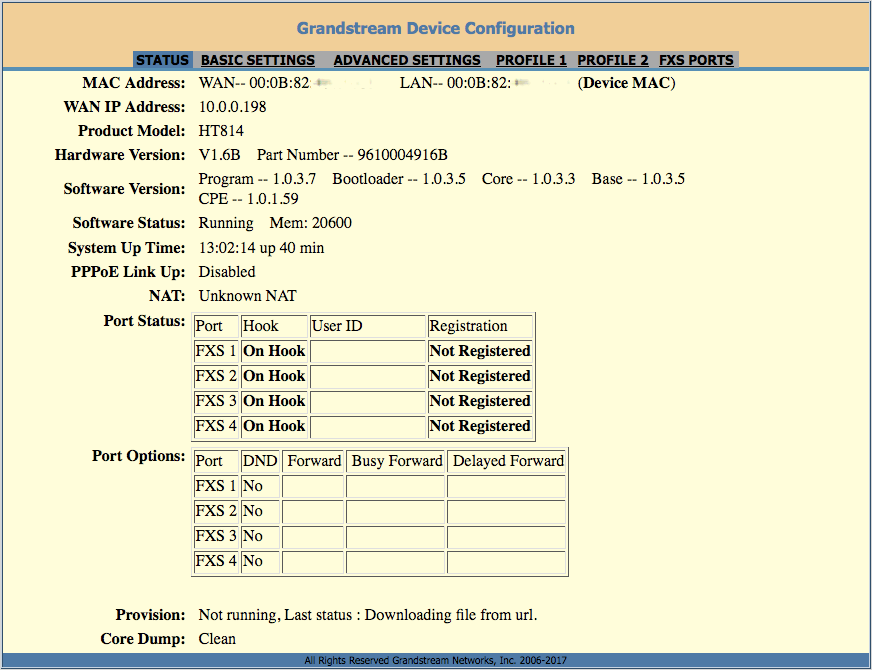Click the Hook column header
The width and height of the screenshot is (872, 670).
pos(274,326)
